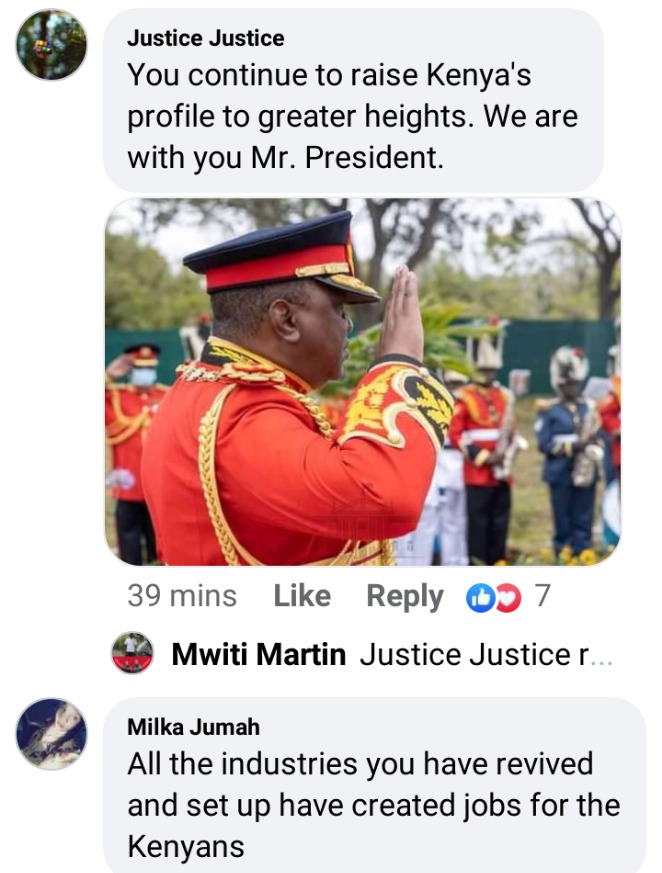Image resolution: width=662 pixels, height=873 pixels.
Task: Reply to Justice Justice's comment
Action: [x=405, y=597]
